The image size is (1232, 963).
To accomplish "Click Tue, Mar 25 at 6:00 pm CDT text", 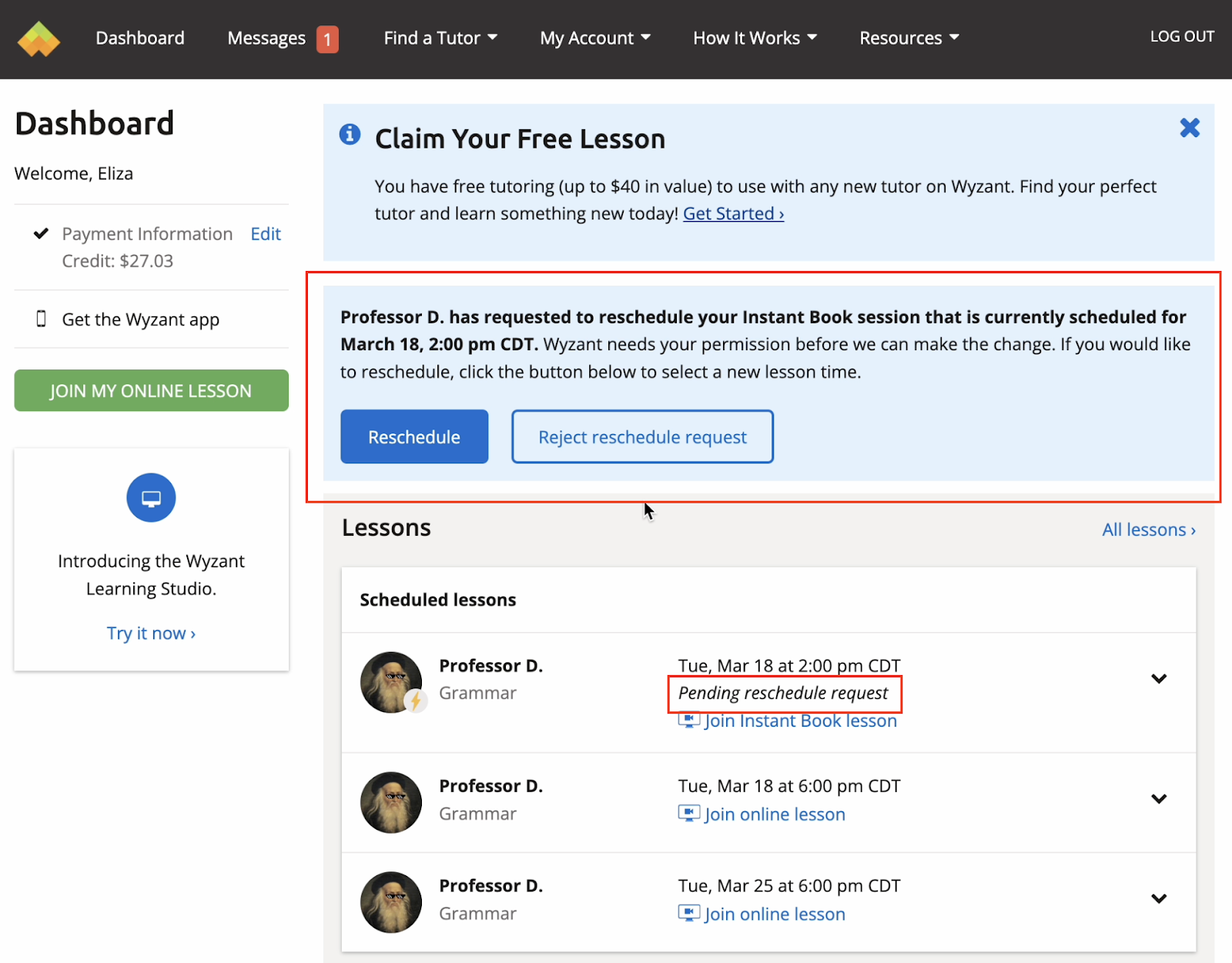I will pos(789,886).
